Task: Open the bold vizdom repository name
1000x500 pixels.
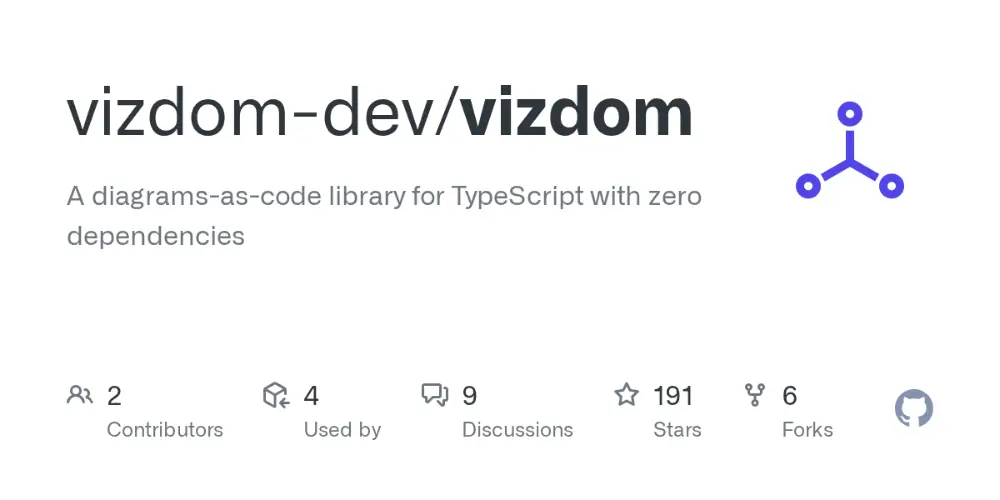Action: (x=576, y=114)
